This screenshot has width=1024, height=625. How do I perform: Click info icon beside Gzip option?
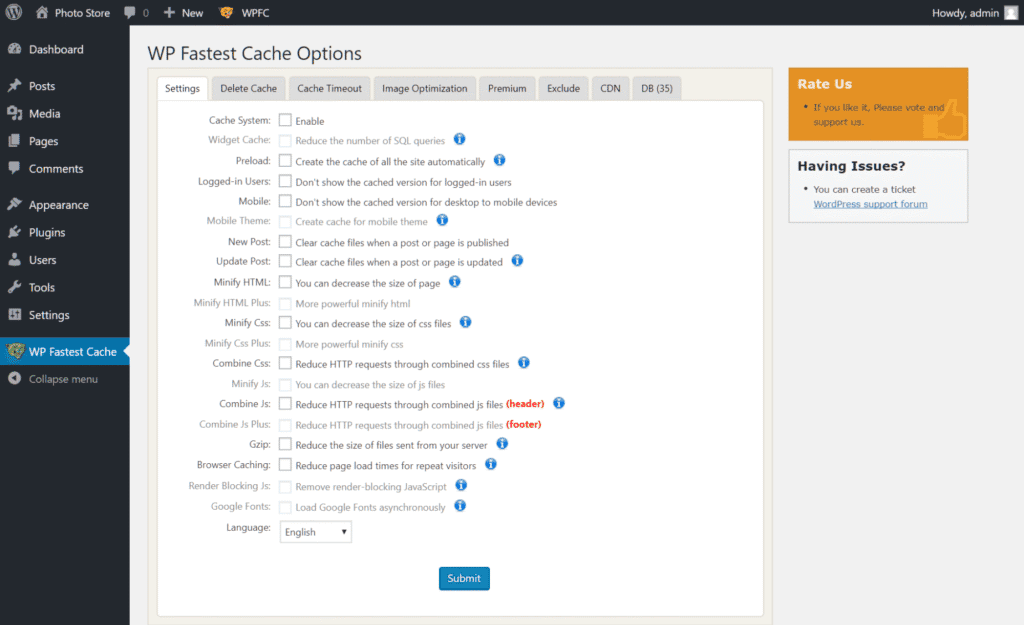502,444
